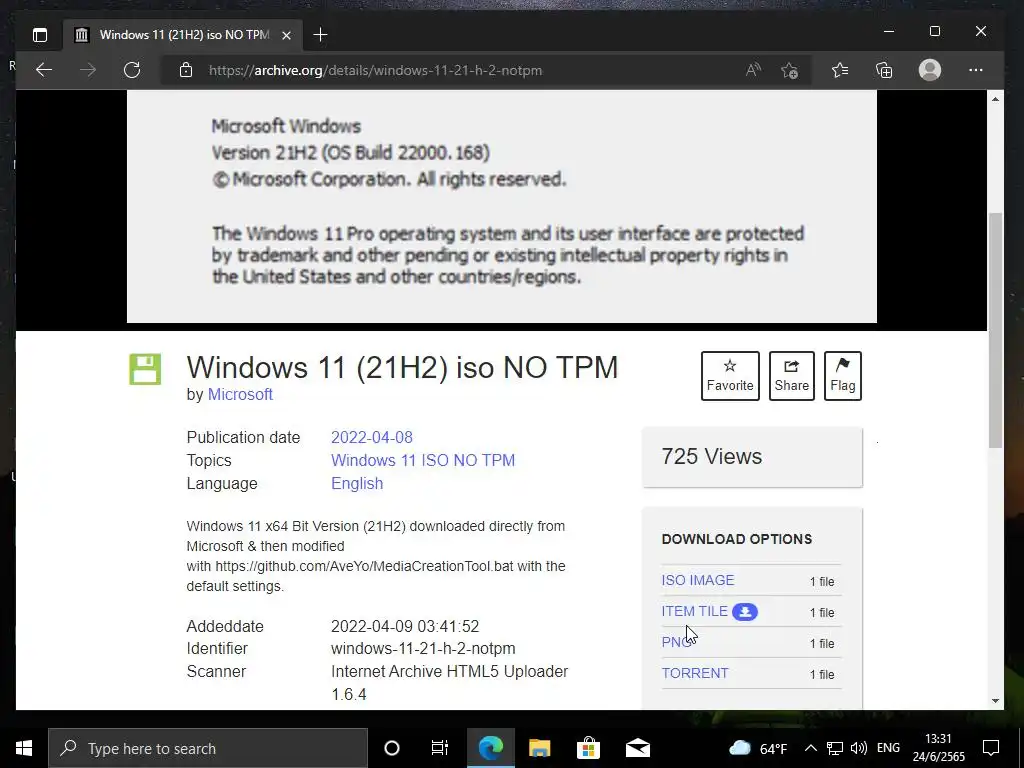The height and width of the screenshot is (768, 1024).
Task: Open Cortana from the taskbar
Action: [x=391, y=748]
